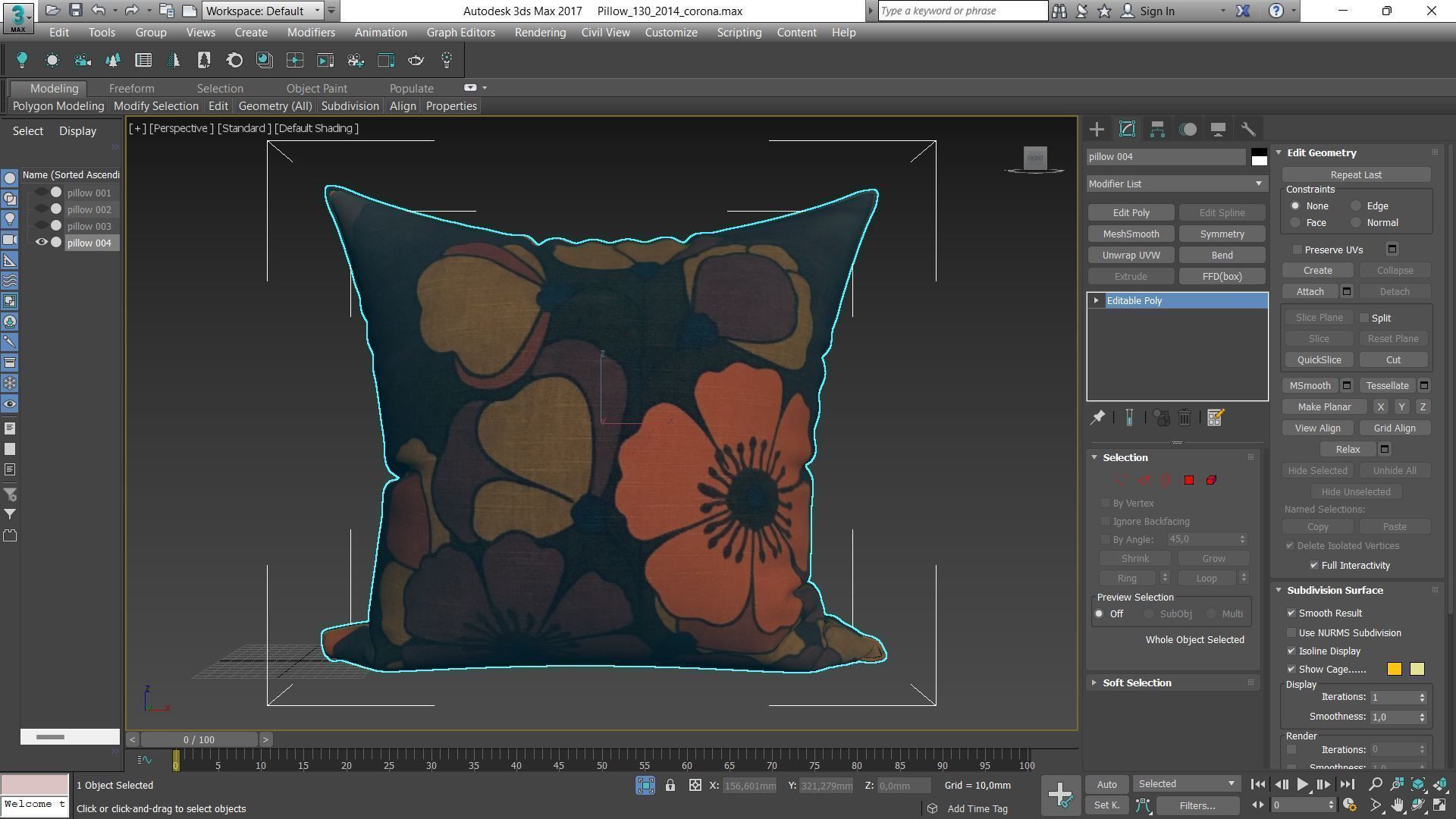Screen dimensions: 1456x819
Task: Click Zoom magnifier navigation icon
Action: click(x=1376, y=784)
